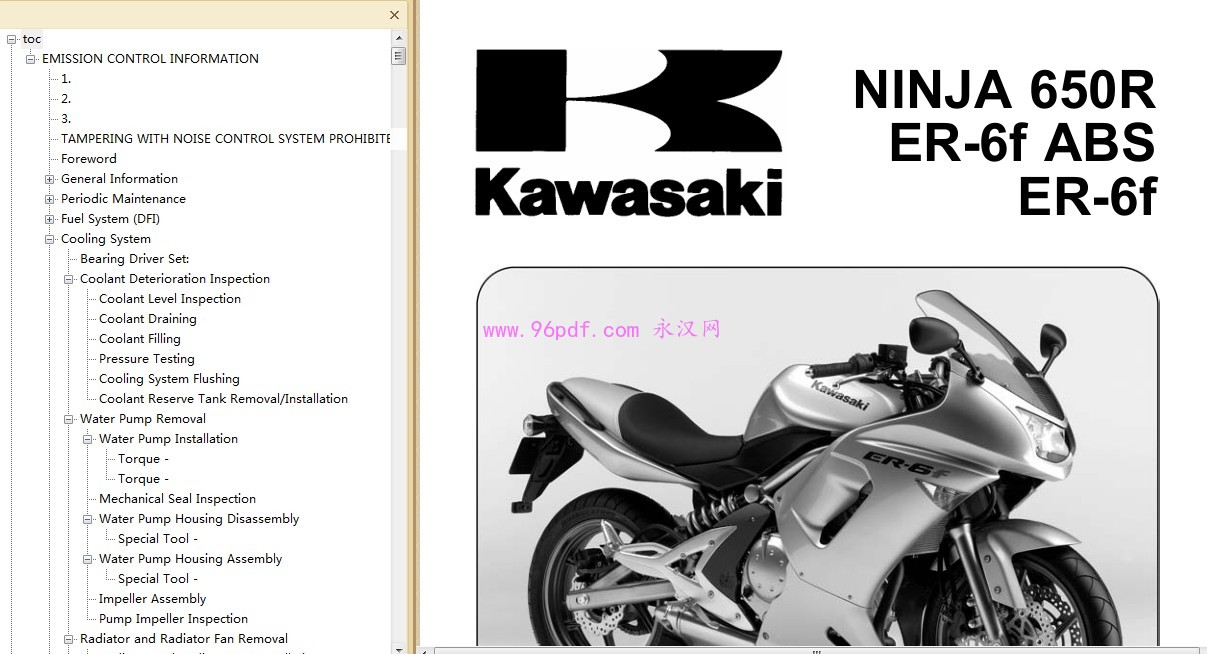Open the Coolant Level Inspection bookmark
1207x654 pixels.
point(170,299)
